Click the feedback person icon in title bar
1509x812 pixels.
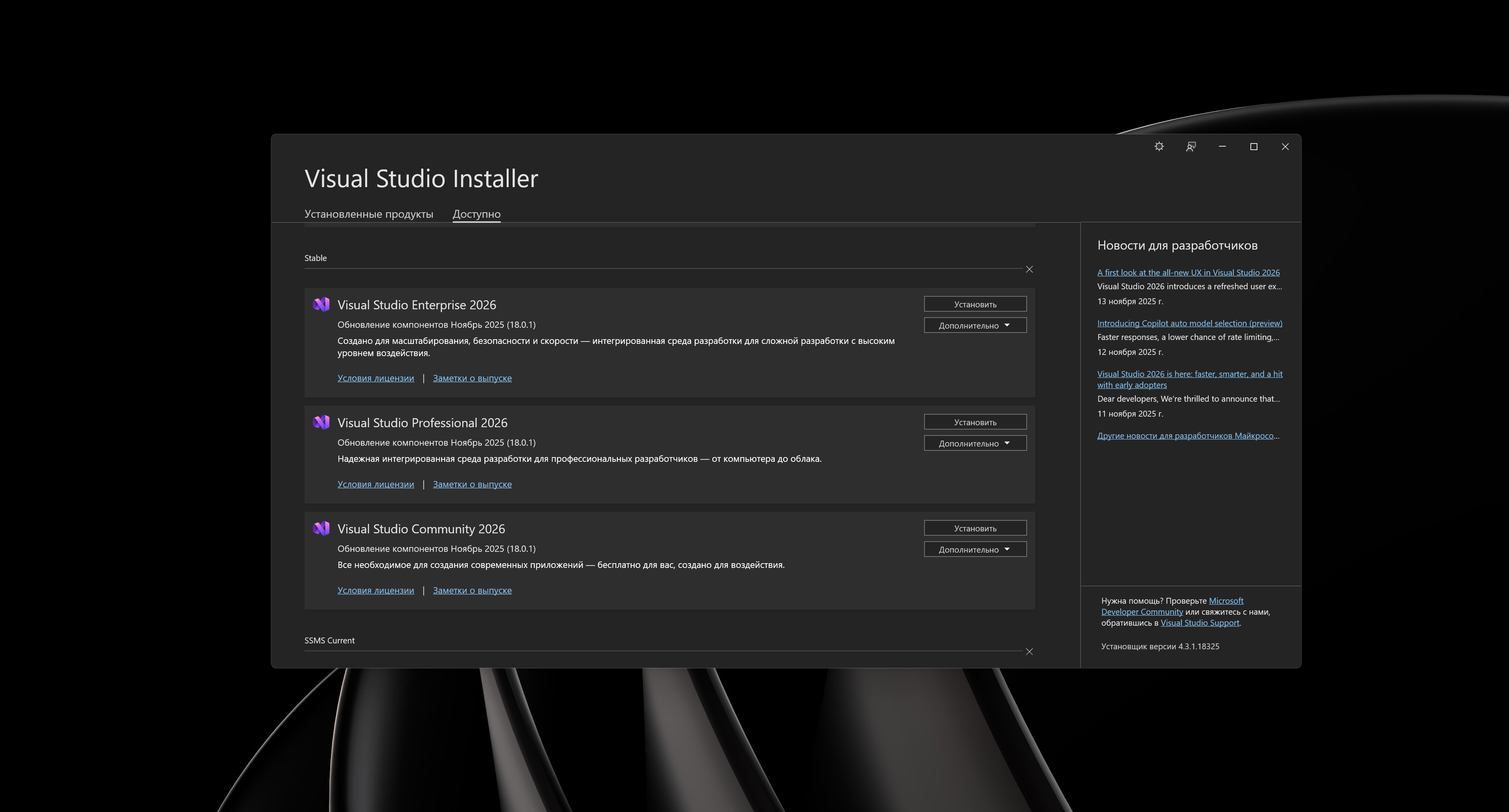(x=1190, y=147)
